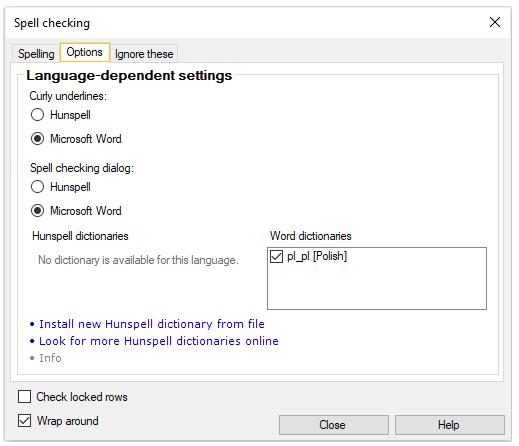Choose Hunspell for spell checking dialog
This screenshot has width=519, height=446.
37,187
